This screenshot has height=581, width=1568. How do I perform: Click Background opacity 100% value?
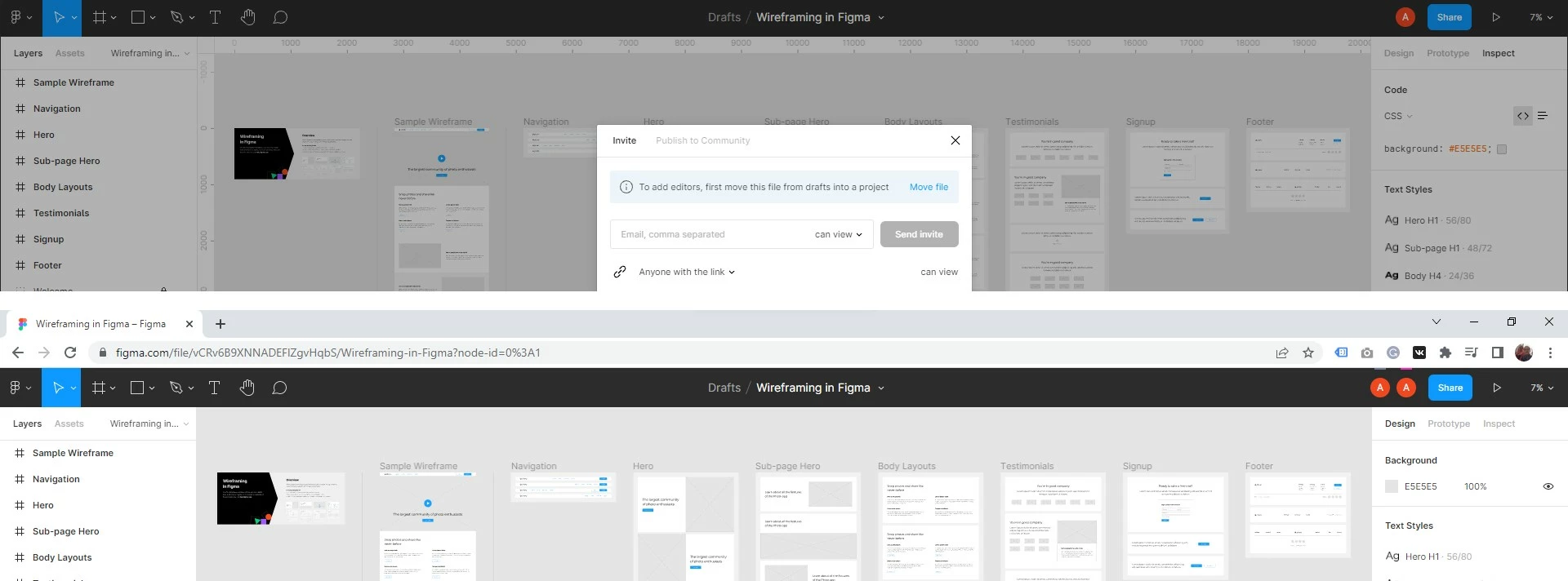click(x=1476, y=486)
